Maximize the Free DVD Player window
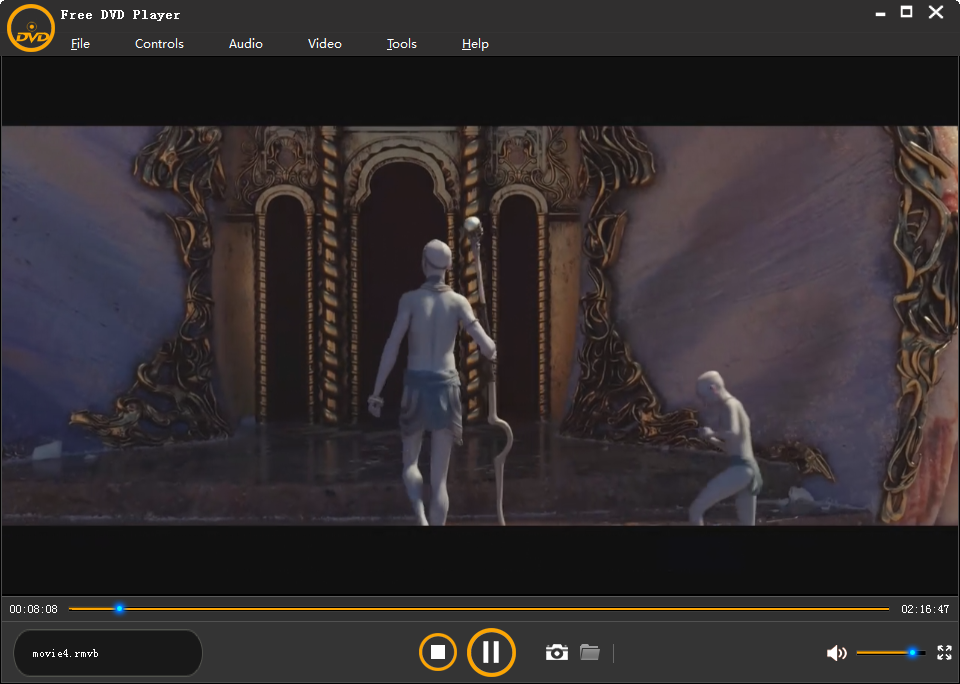Screen dimensions: 960x684 (x=907, y=12)
